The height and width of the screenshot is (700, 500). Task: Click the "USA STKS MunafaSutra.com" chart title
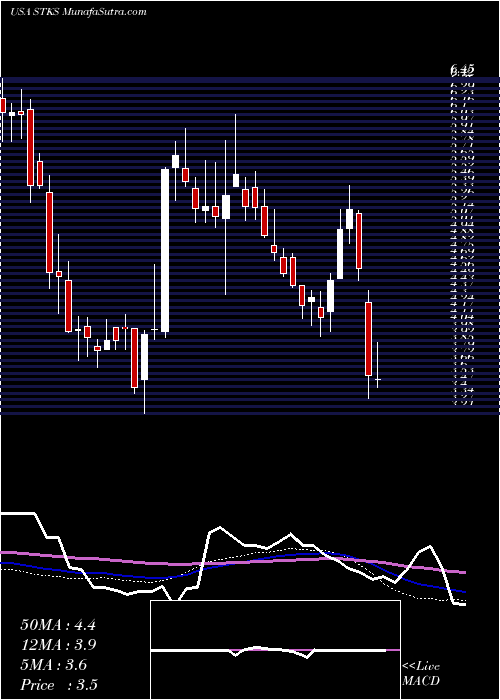(78, 12)
